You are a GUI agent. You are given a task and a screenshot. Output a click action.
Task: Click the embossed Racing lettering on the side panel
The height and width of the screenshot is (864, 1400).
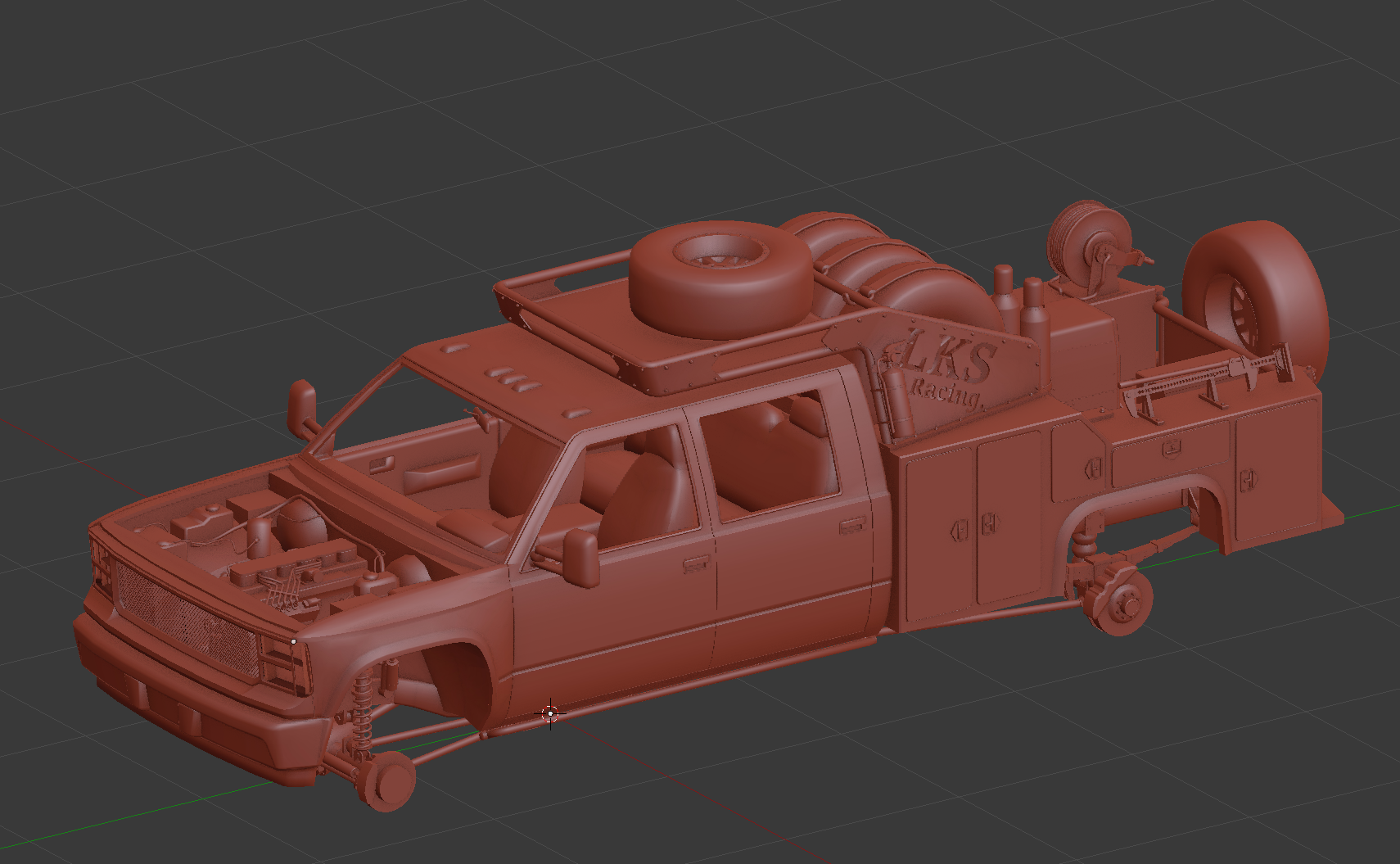(946, 393)
